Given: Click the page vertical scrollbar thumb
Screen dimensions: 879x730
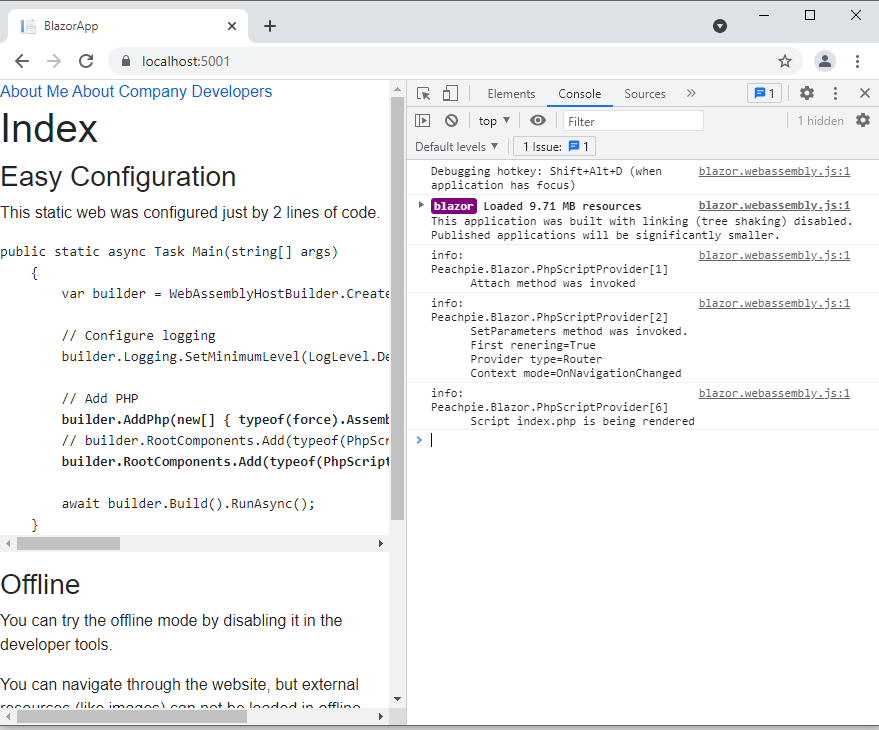Looking at the screenshot, I should click(x=397, y=308).
